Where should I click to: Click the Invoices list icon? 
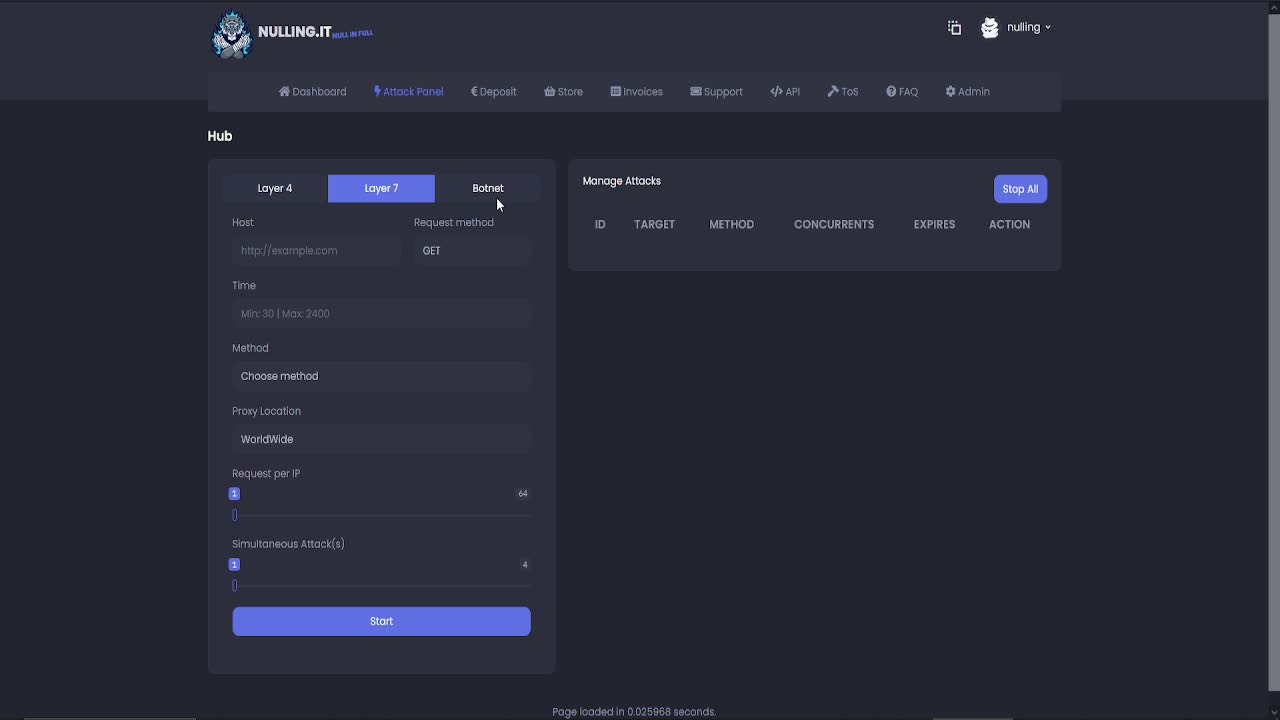coord(616,92)
